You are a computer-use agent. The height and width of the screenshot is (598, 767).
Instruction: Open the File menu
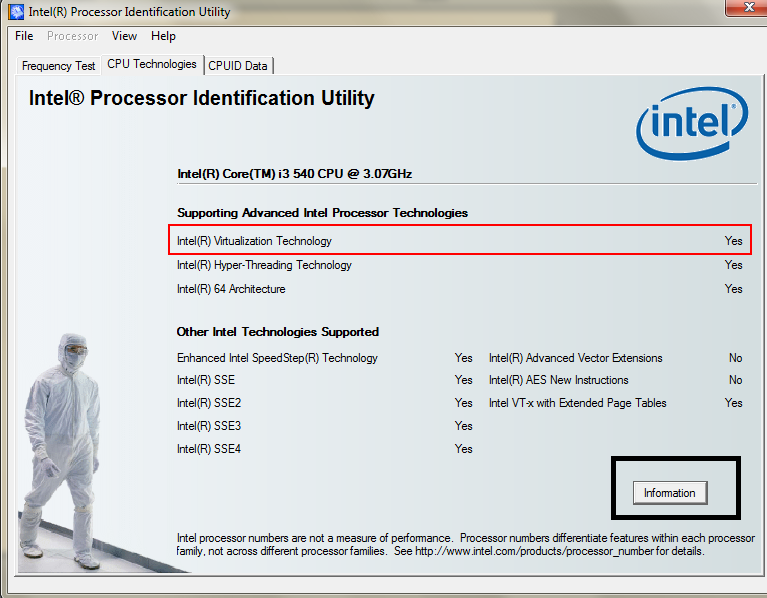click(x=24, y=36)
